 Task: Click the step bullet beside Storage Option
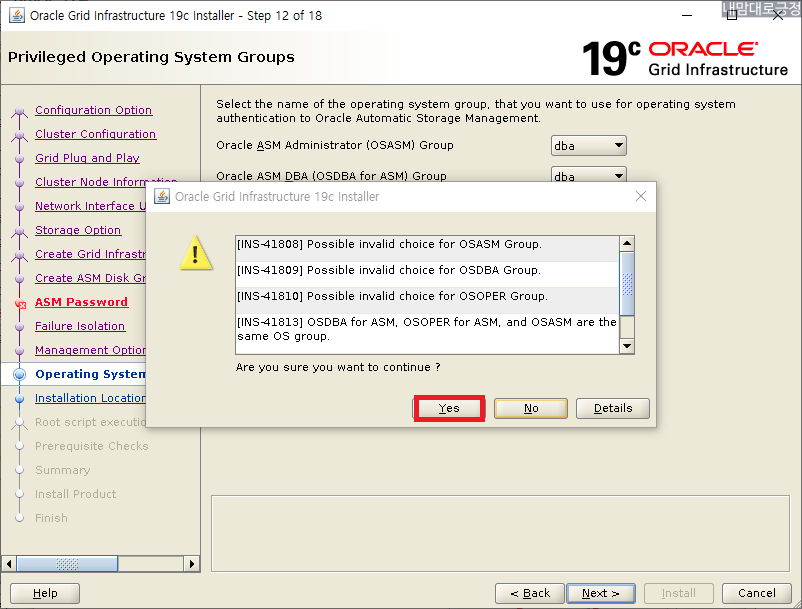(19, 231)
